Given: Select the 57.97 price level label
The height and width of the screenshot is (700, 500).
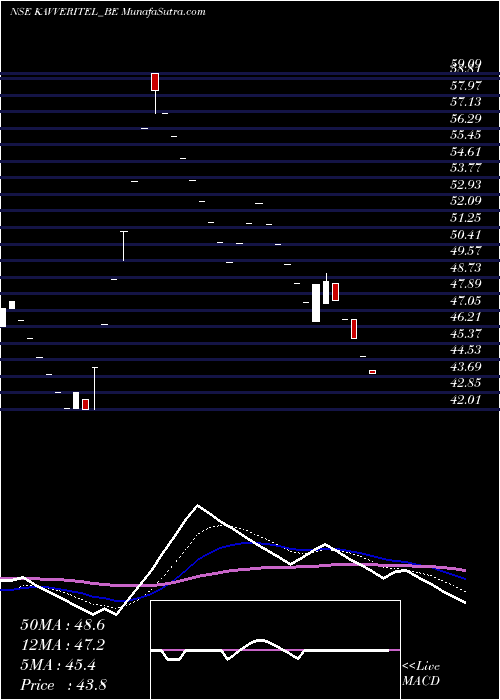Looking at the screenshot, I should point(466,85).
